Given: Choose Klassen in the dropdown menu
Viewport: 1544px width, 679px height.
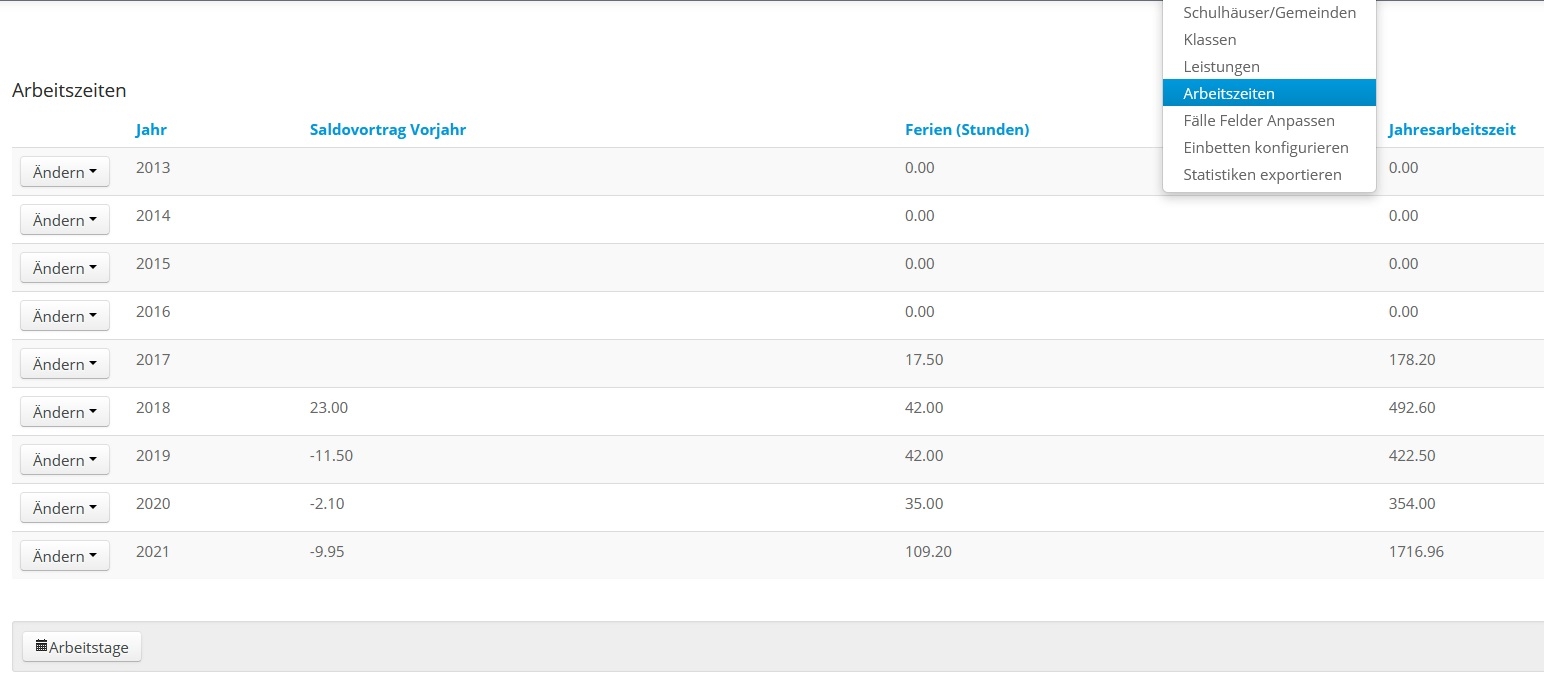Looking at the screenshot, I should pos(1209,40).
